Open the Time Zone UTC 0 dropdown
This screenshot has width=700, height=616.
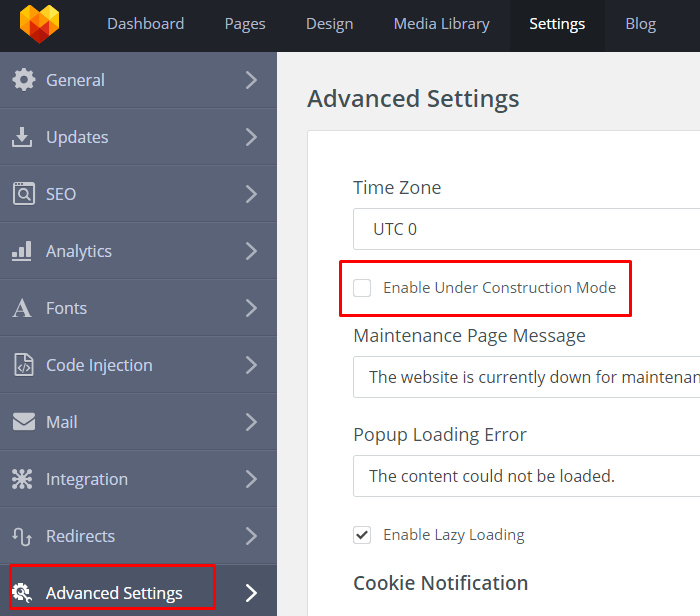click(526, 229)
